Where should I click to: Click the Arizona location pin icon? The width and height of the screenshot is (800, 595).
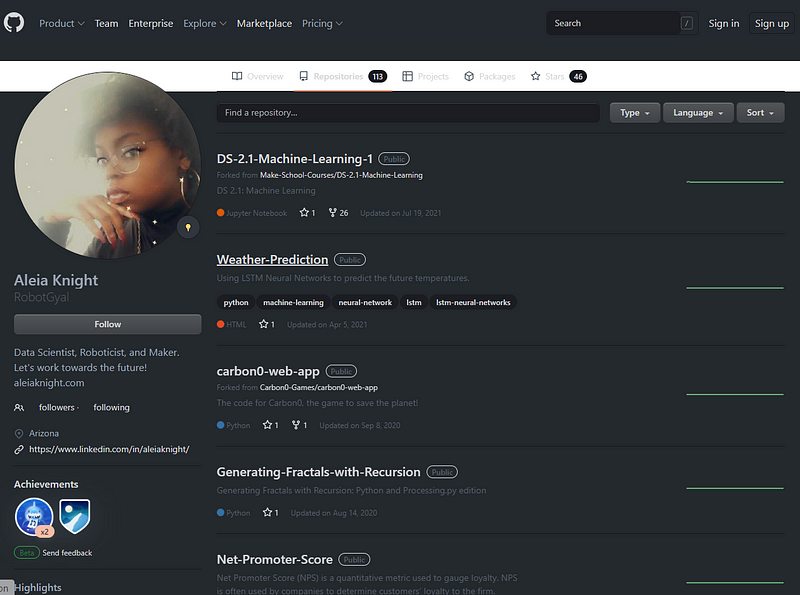[19, 433]
